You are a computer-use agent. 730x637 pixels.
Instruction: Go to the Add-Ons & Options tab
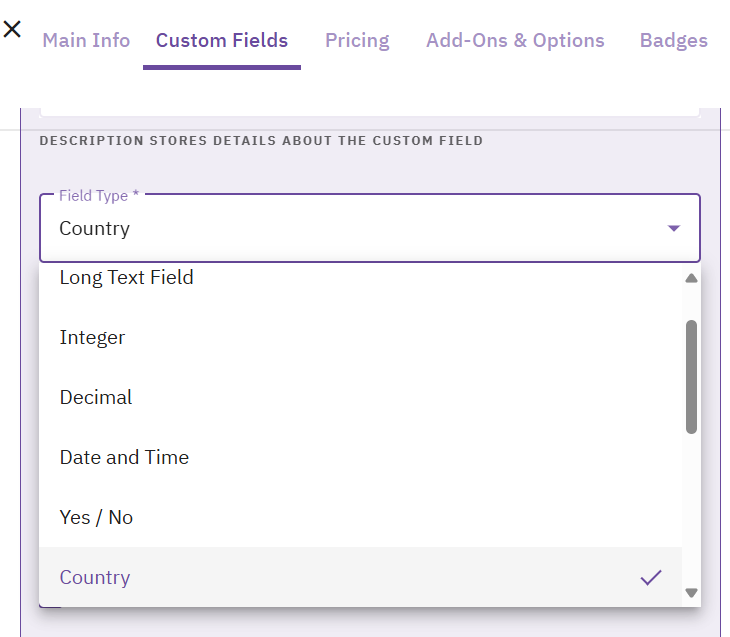pyautogui.click(x=515, y=40)
